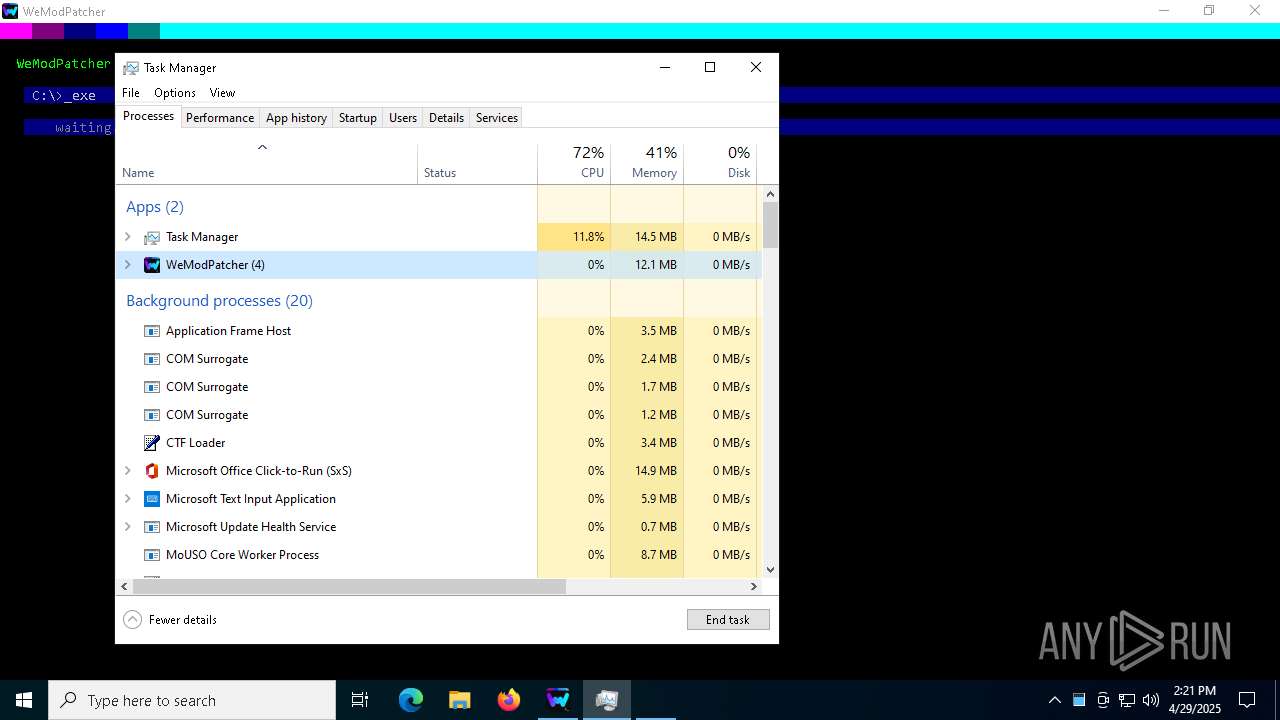This screenshot has width=1280, height=720.
Task: Open the File menu
Action: pyautogui.click(x=131, y=93)
